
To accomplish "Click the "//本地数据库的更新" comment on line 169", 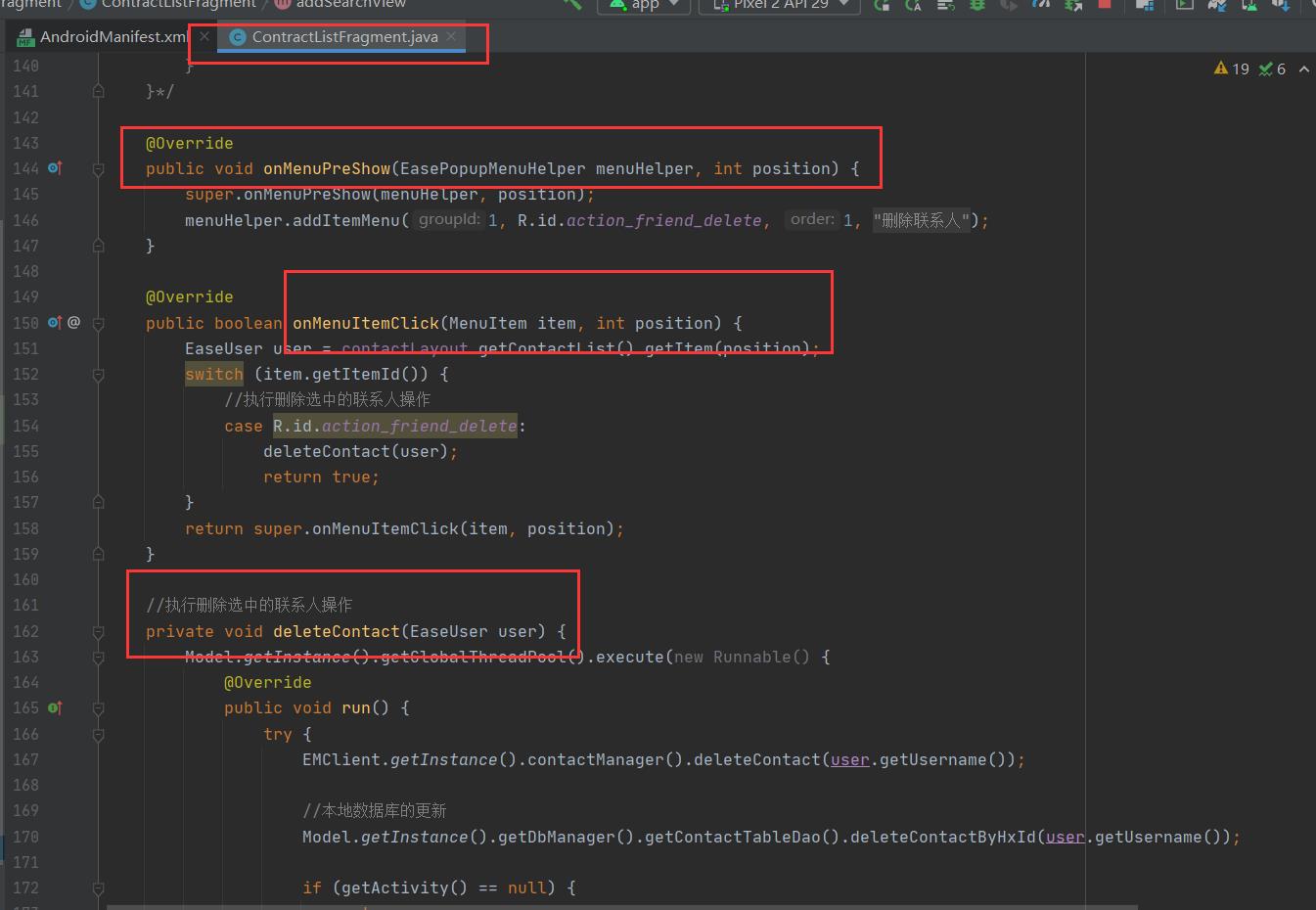I will [374, 810].
